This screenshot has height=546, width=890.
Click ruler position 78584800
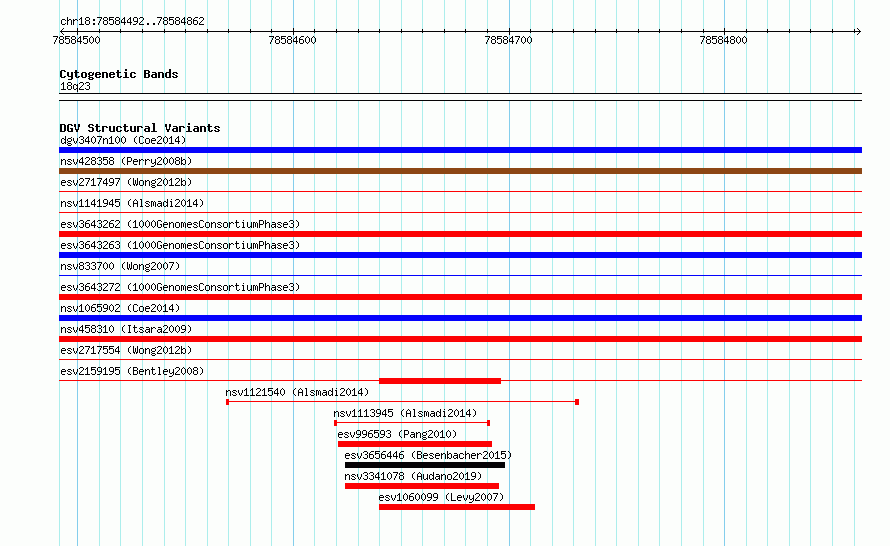click(723, 40)
